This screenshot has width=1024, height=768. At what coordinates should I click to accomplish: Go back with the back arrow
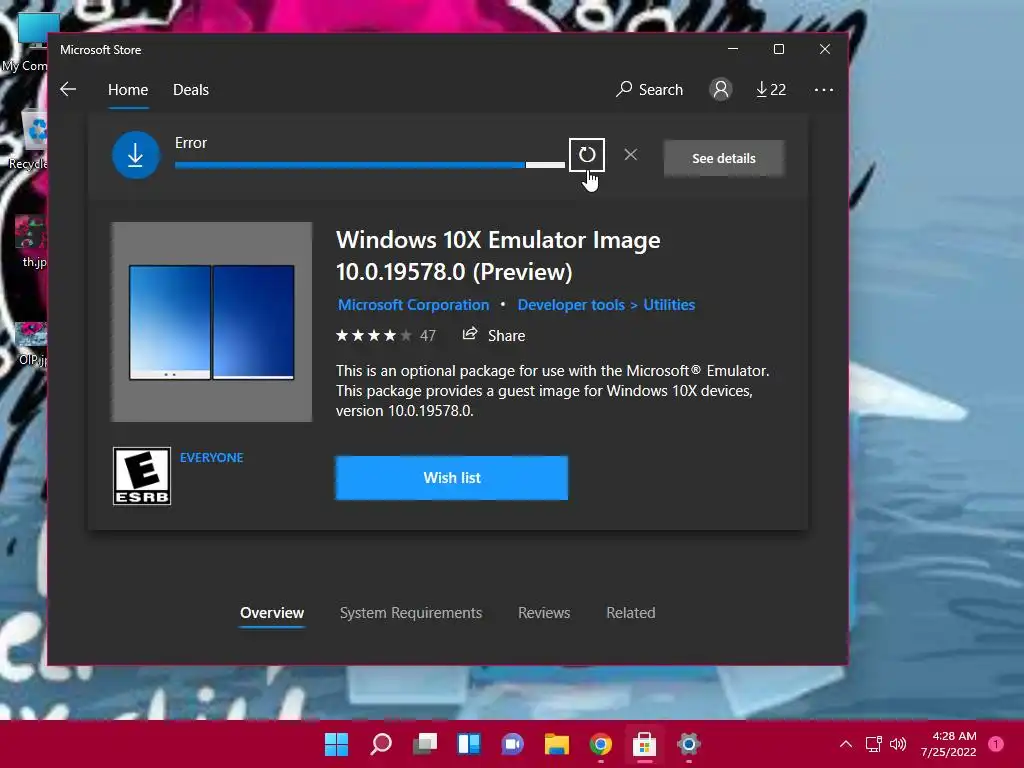68,89
